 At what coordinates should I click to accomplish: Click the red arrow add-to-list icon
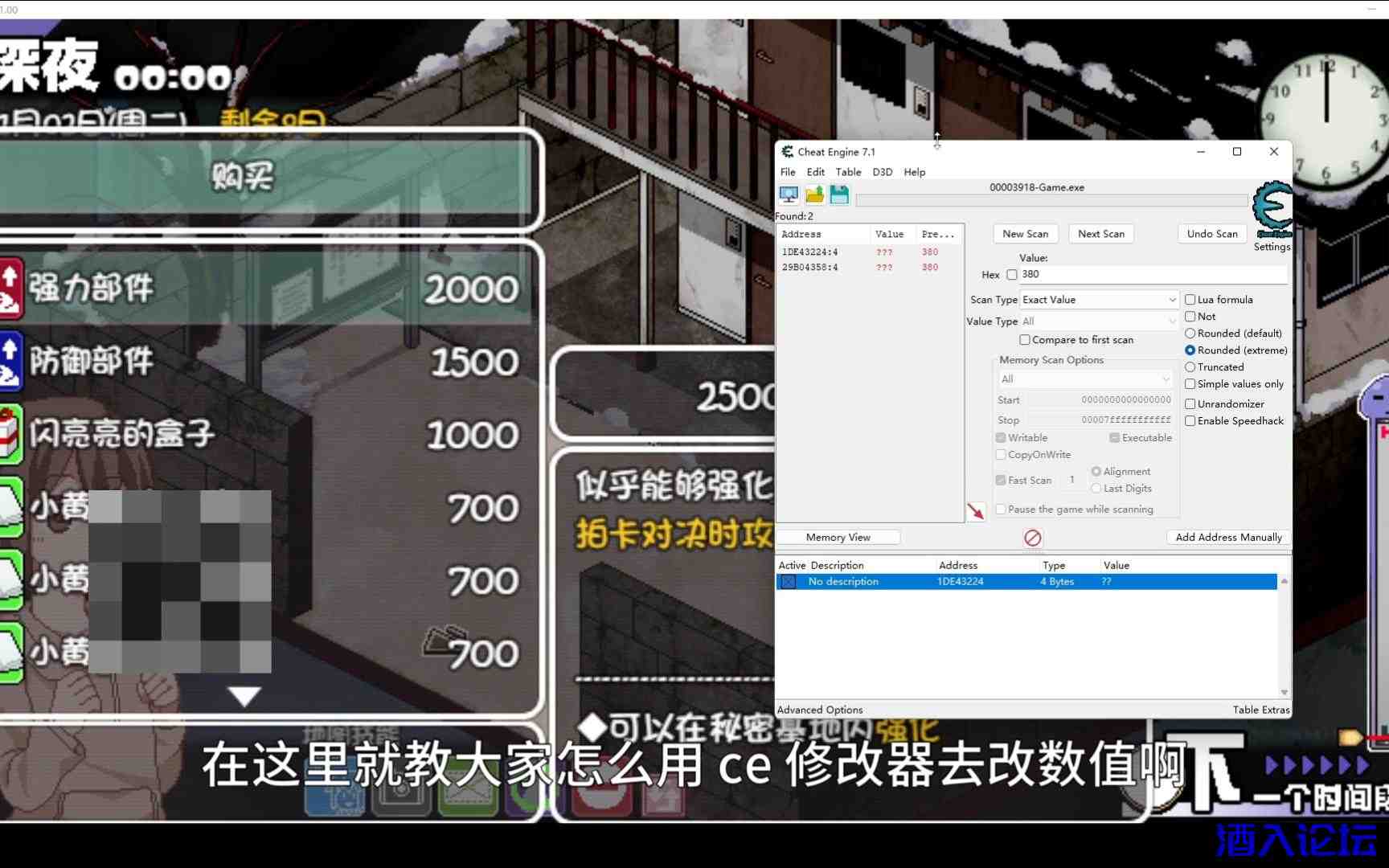975,511
